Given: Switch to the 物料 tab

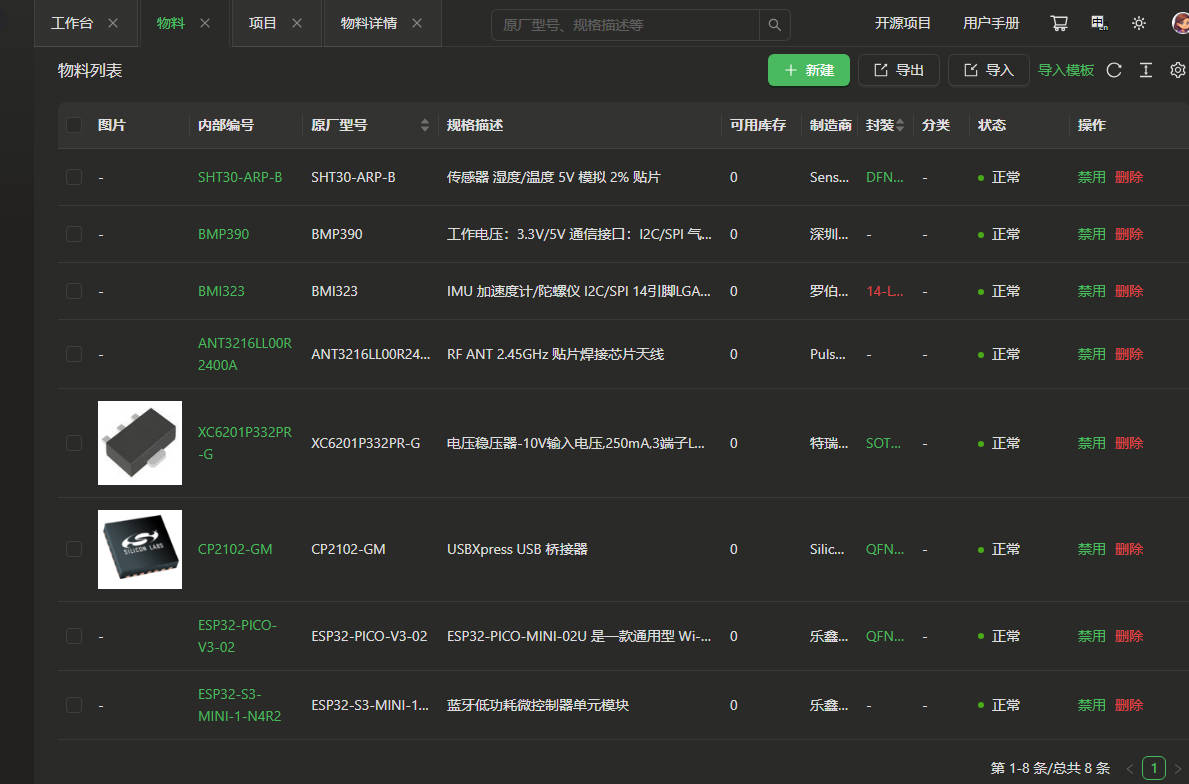Looking at the screenshot, I should point(171,24).
